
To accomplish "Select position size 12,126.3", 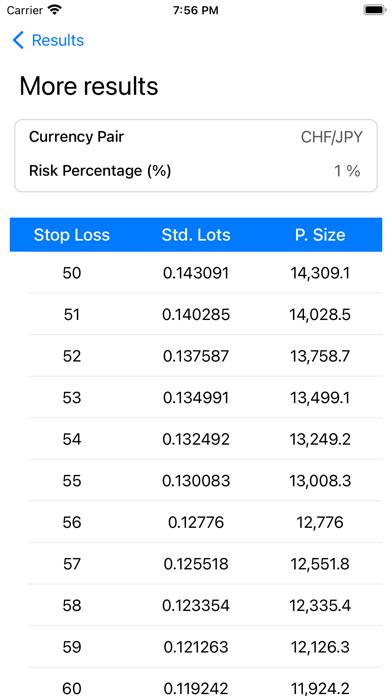I will pyautogui.click(x=320, y=647).
